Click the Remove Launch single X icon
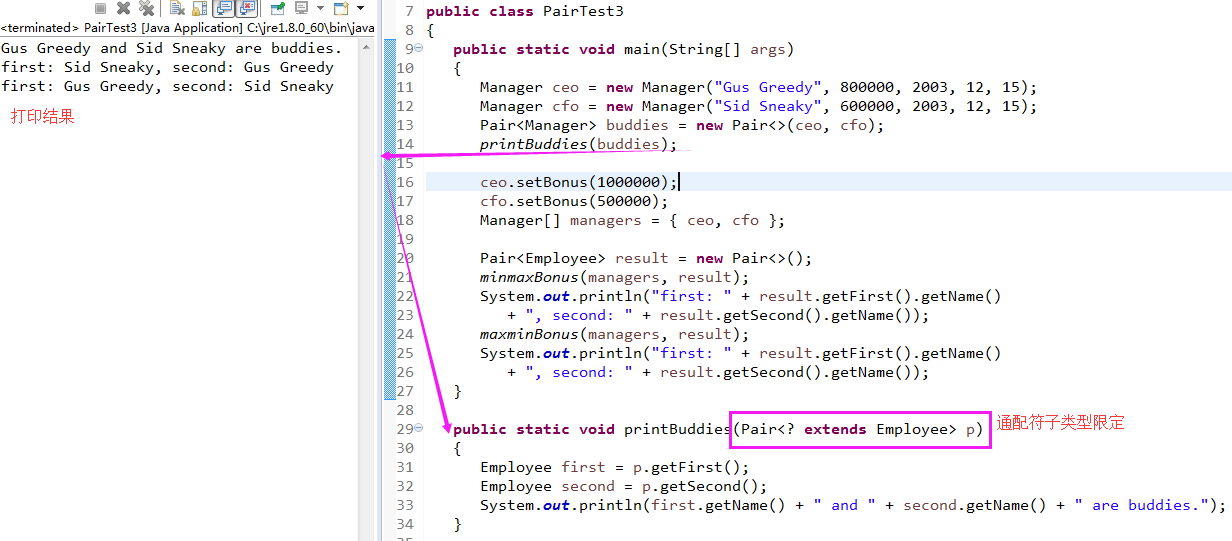Screen dimensions: 1232x541 (123, 8)
